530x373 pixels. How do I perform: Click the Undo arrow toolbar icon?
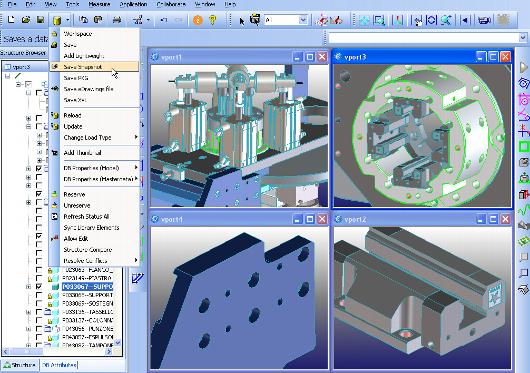pyautogui.click(x=164, y=20)
